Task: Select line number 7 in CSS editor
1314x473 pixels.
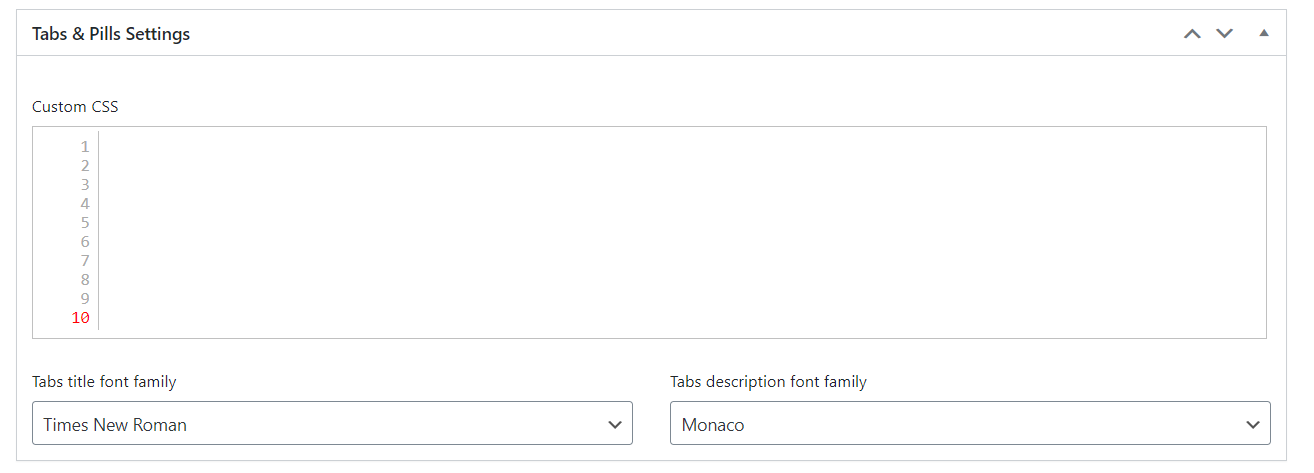Action: tap(85, 261)
